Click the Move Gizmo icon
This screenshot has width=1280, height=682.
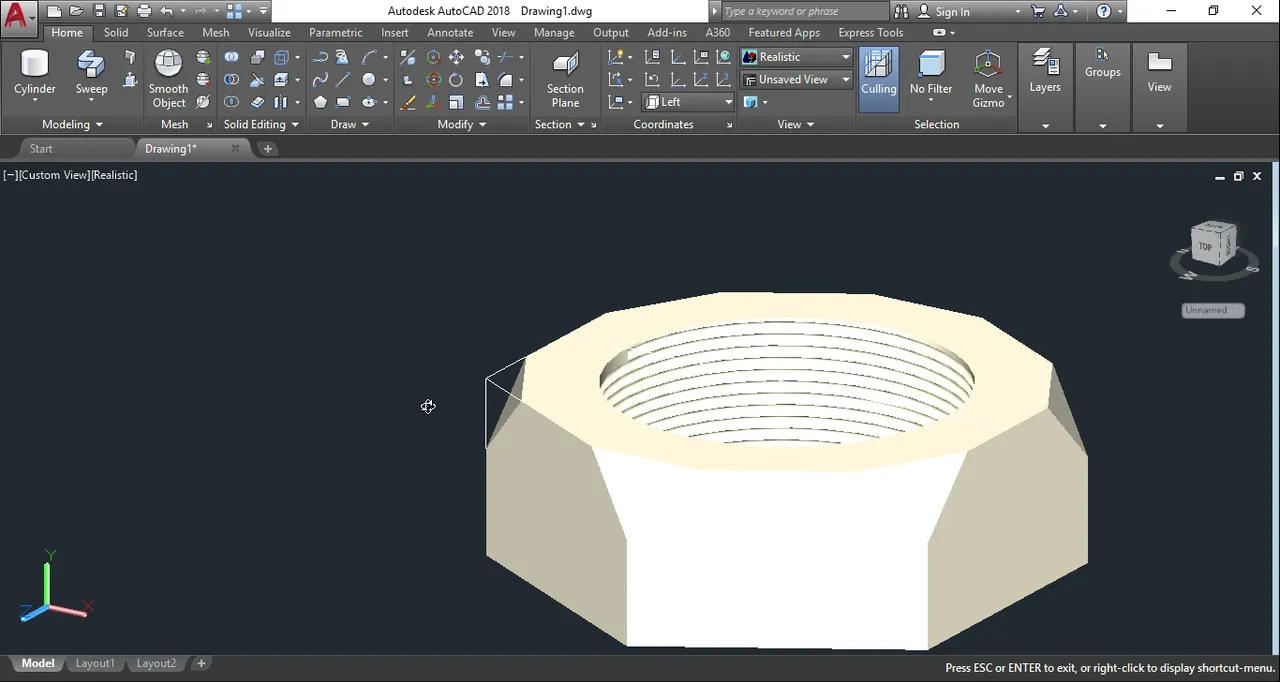pos(988,78)
